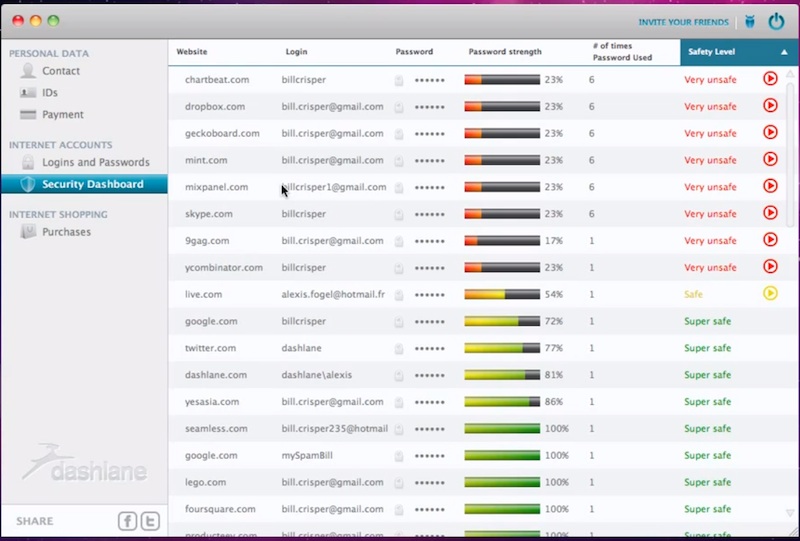Click twitter.com website cell
Viewport: 800px width, 541px height.
point(210,348)
